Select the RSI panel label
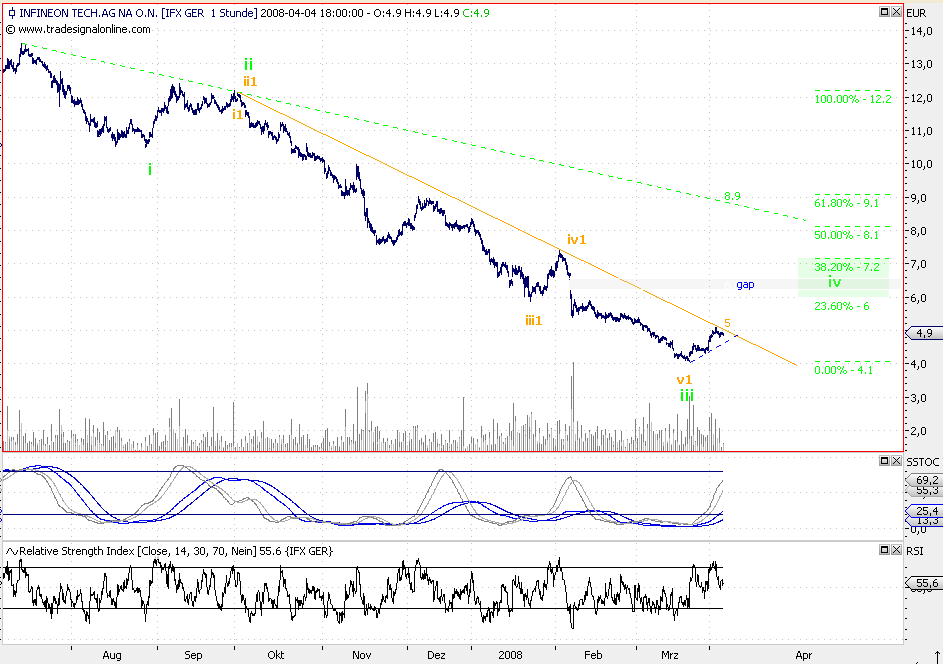This screenshot has height=664, width=943. pos(913,549)
